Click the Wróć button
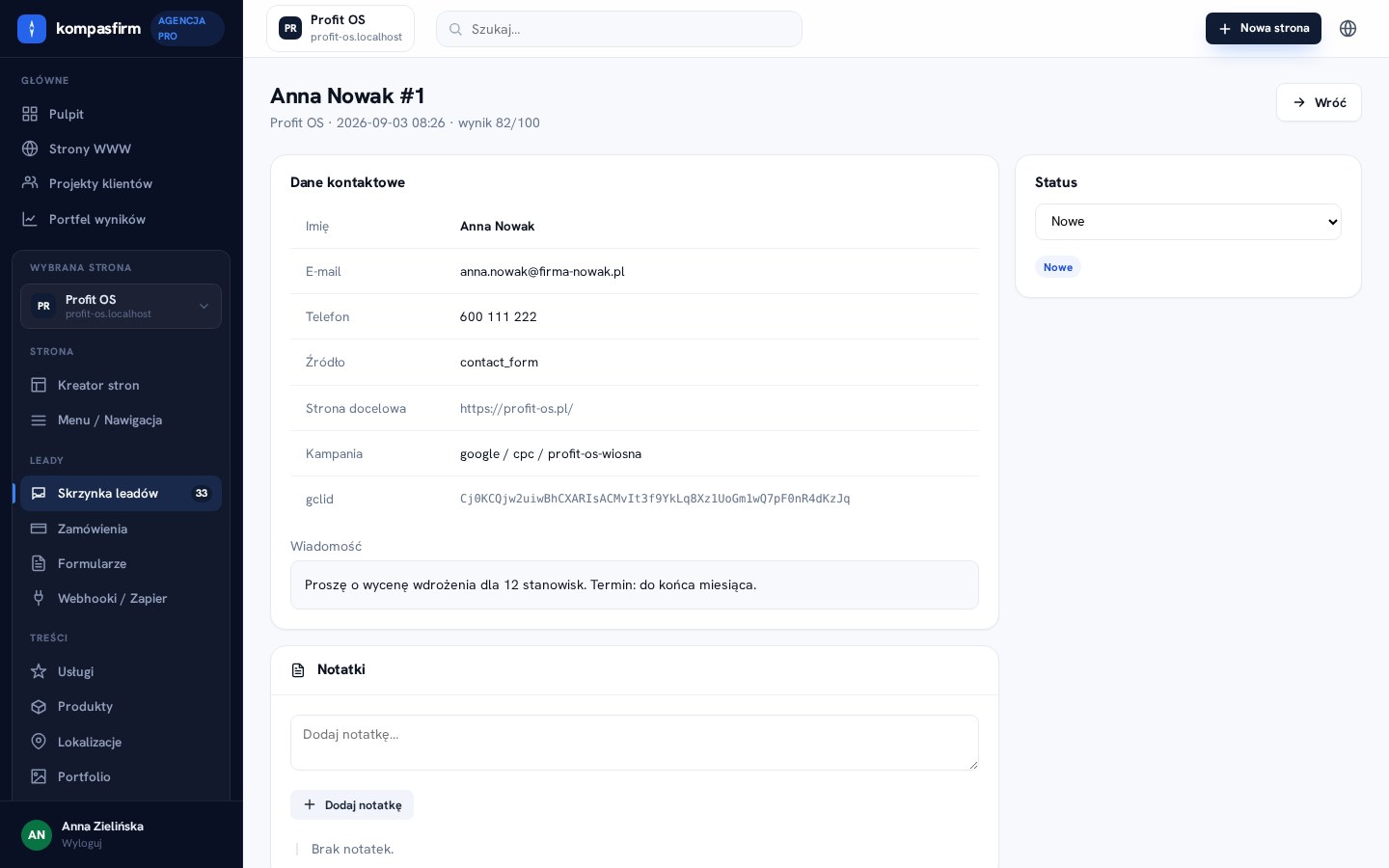The width and height of the screenshot is (1389, 868). click(x=1319, y=102)
